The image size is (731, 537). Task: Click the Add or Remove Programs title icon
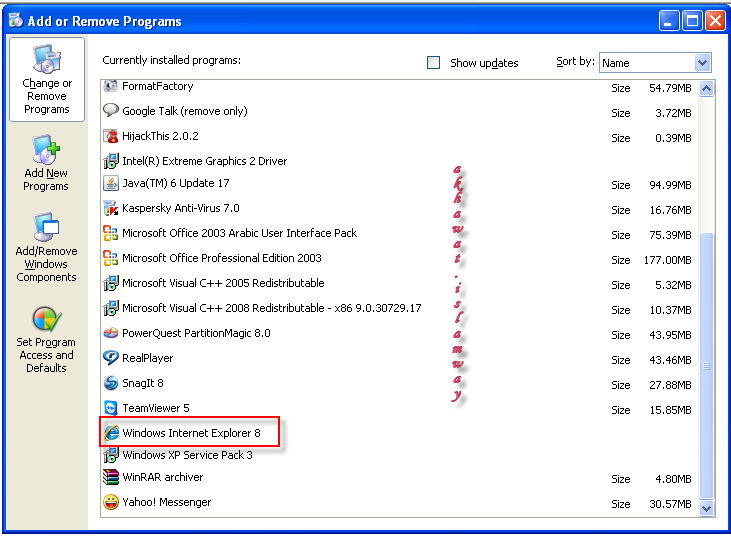point(15,20)
